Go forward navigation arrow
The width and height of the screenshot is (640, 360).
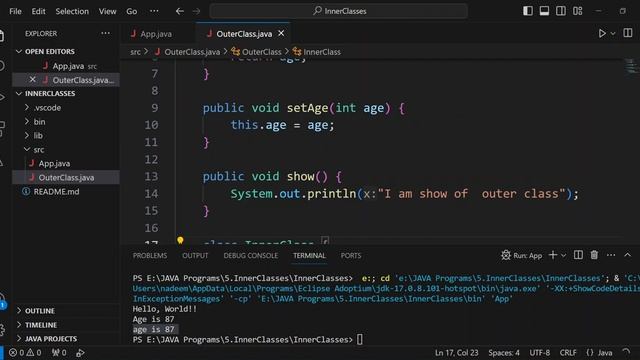pos(196,11)
